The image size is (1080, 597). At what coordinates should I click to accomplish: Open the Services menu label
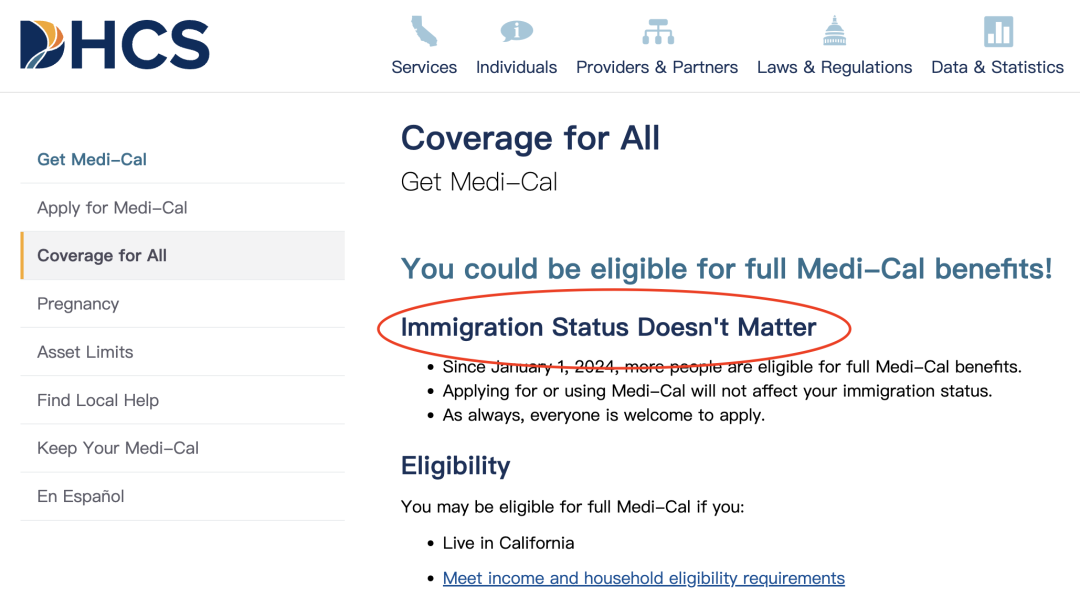click(x=424, y=67)
